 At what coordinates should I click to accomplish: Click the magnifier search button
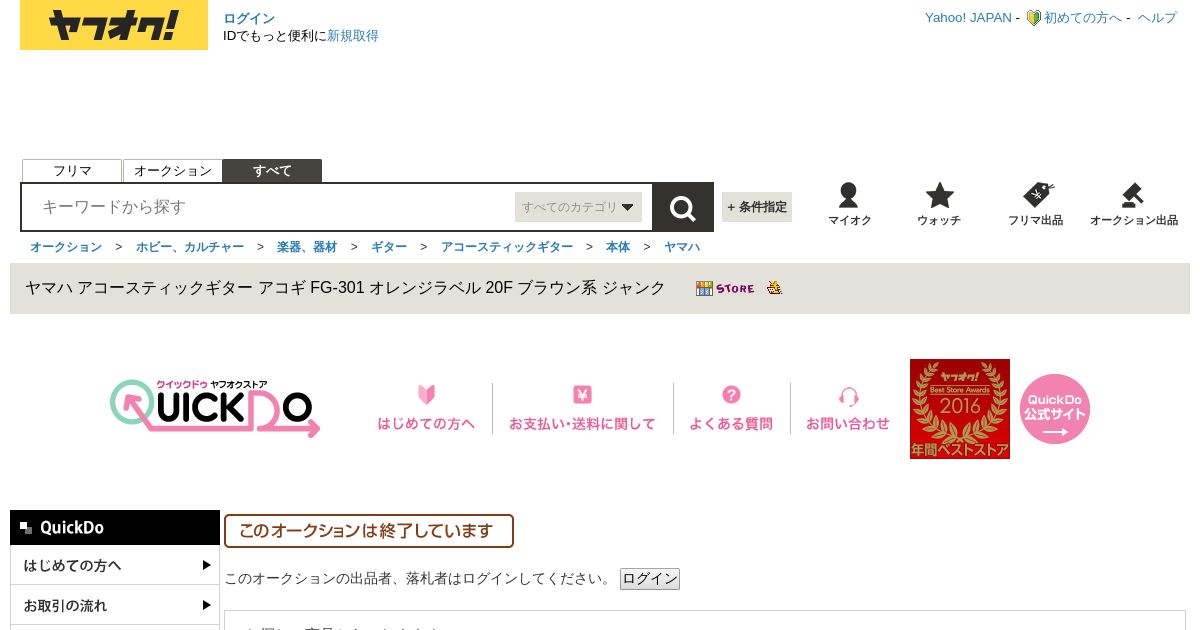pyautogui.click(x=683, y=207)
